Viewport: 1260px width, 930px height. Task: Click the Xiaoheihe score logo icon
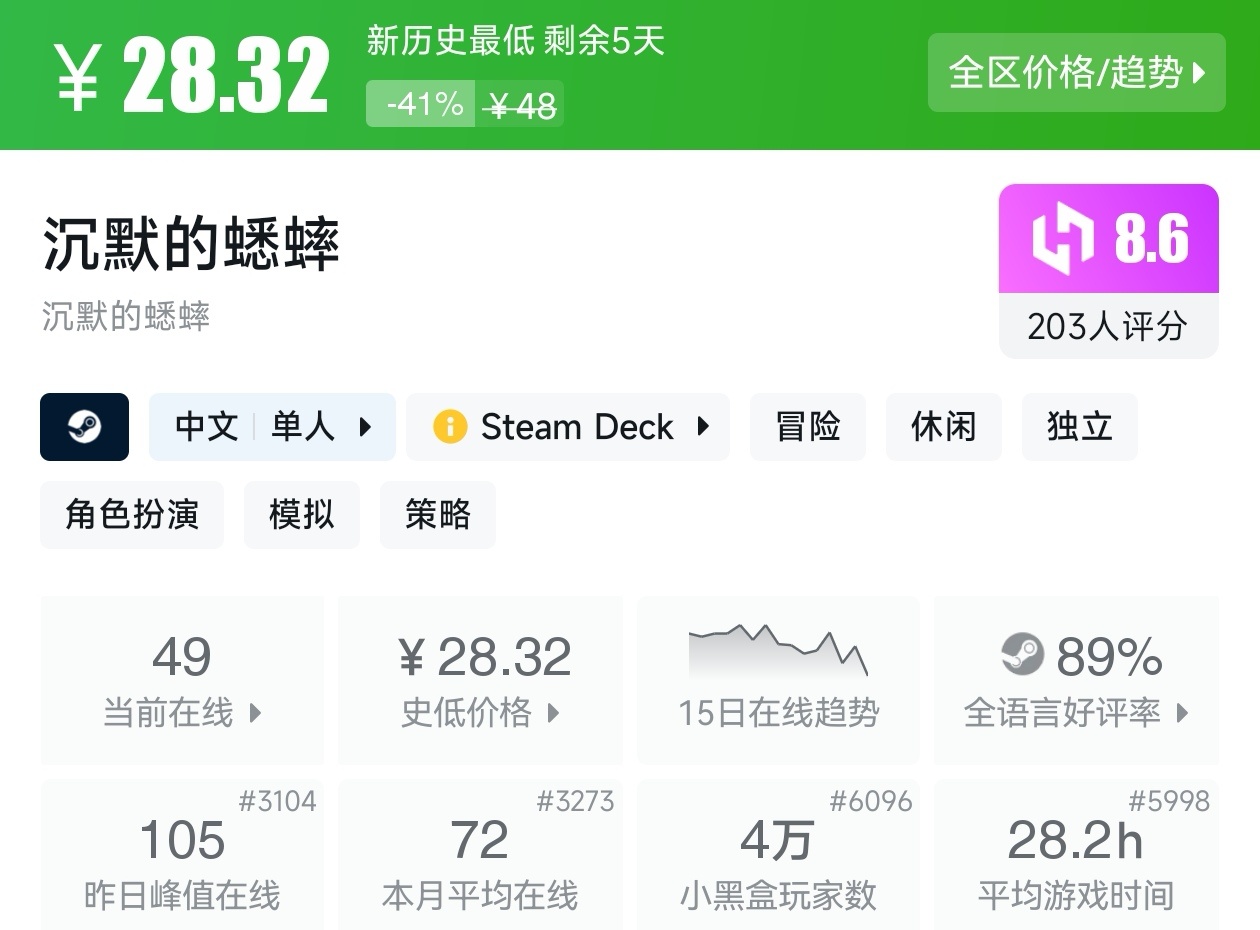pyautogui.click(x=1063, y=239)
